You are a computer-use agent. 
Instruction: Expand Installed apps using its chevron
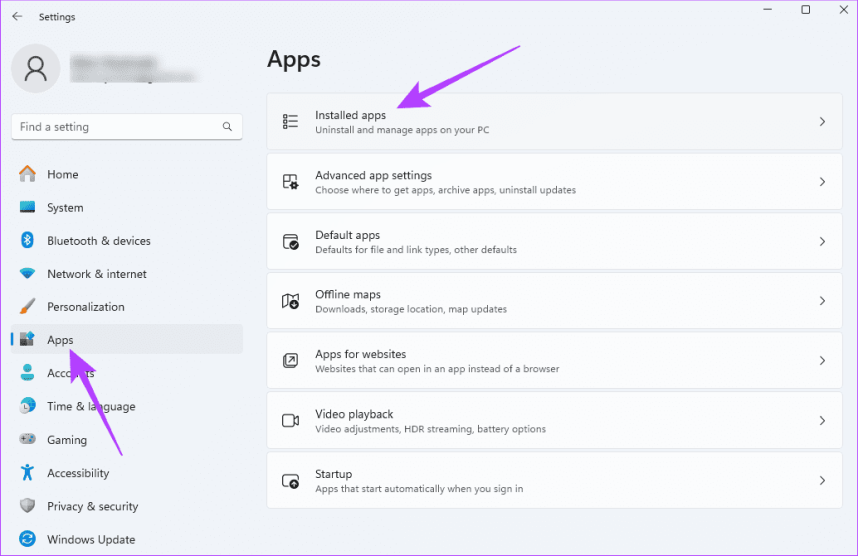(x=822, y=122)
